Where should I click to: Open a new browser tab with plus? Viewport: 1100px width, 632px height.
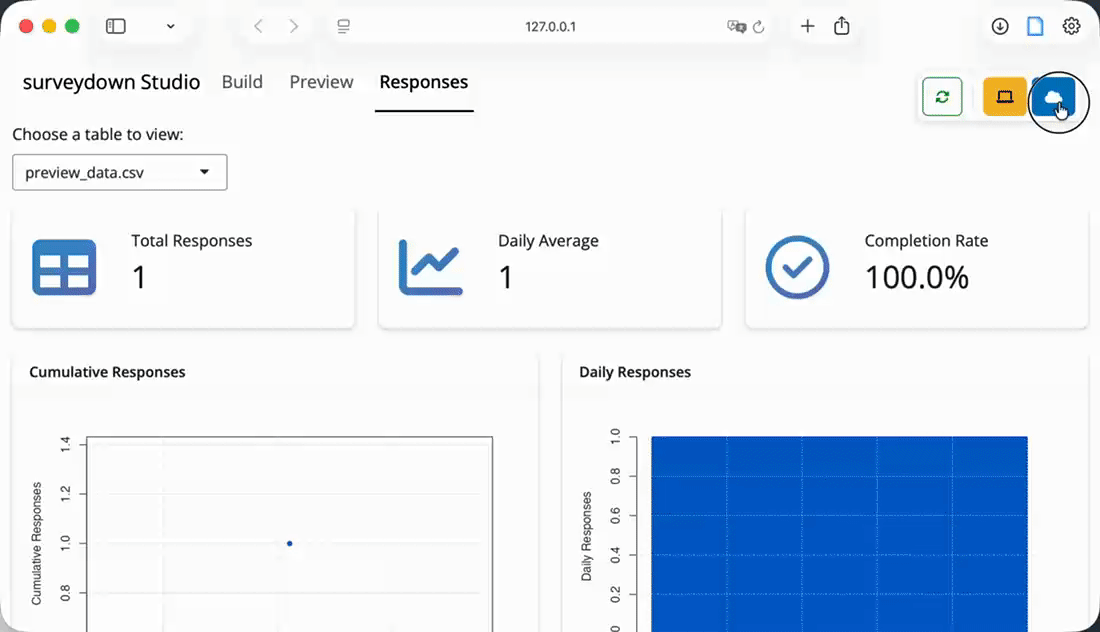808,27
